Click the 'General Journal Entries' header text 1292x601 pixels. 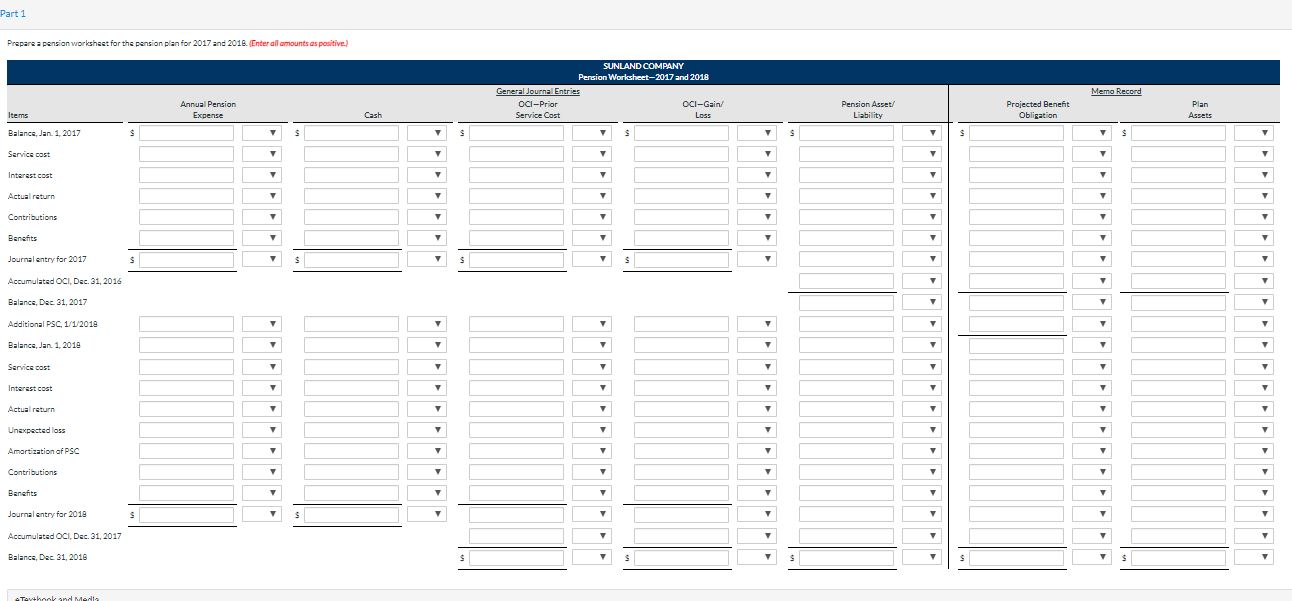(x=538, y=91)
